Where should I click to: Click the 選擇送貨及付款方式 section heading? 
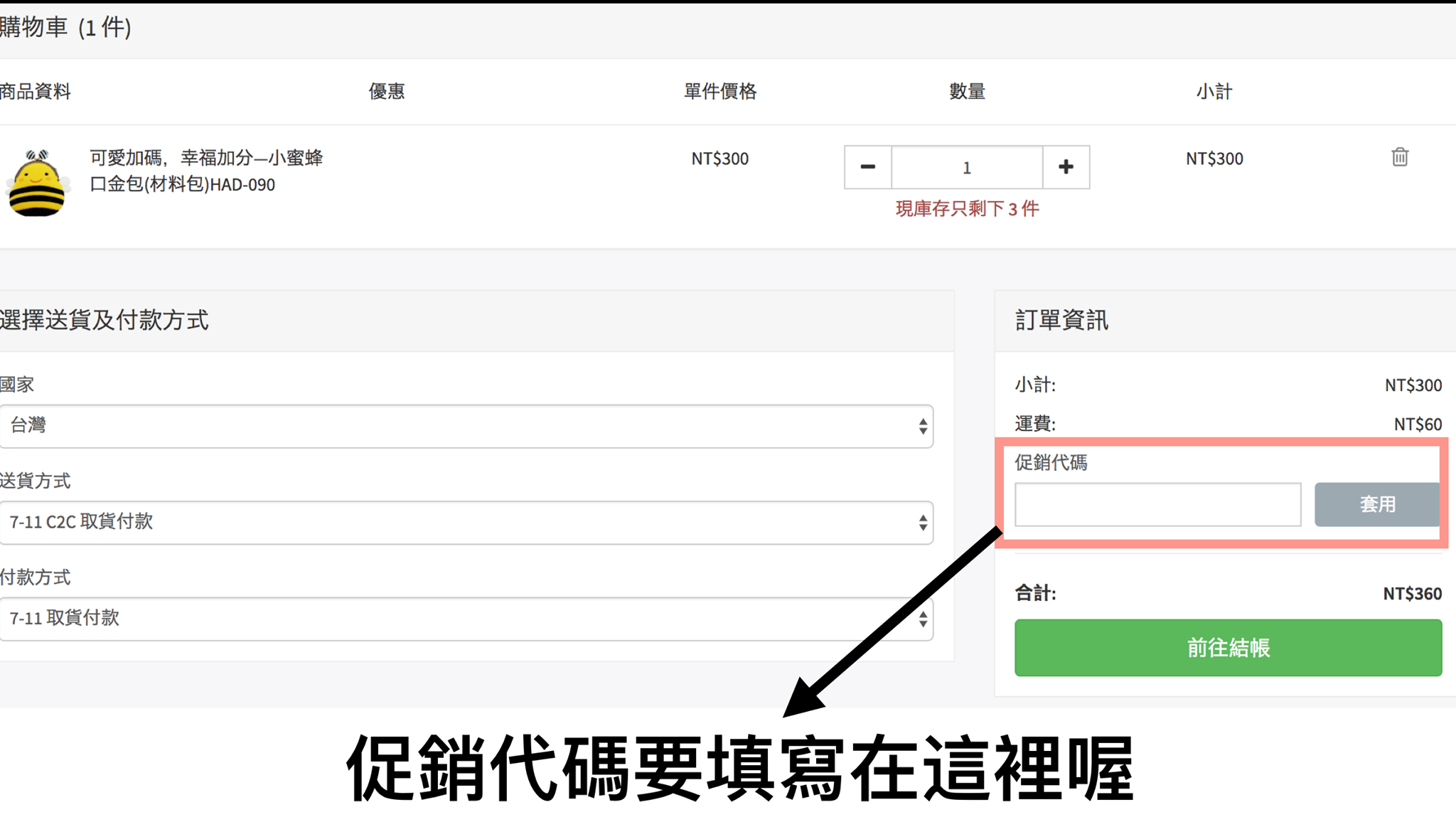pyautogui.click(x=105, y=321)
